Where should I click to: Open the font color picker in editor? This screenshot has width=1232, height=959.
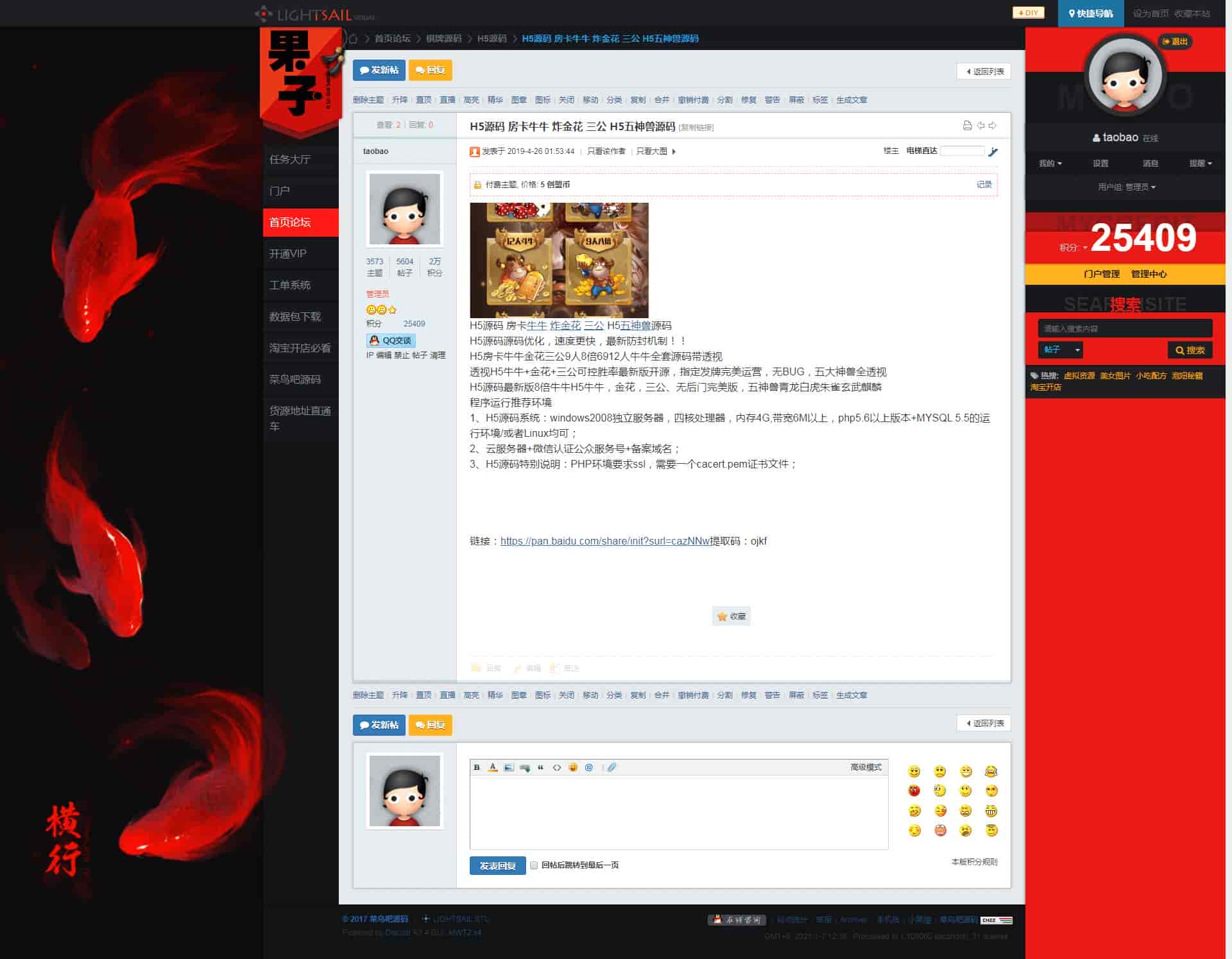pyautogui.click(x=493, y=767)
